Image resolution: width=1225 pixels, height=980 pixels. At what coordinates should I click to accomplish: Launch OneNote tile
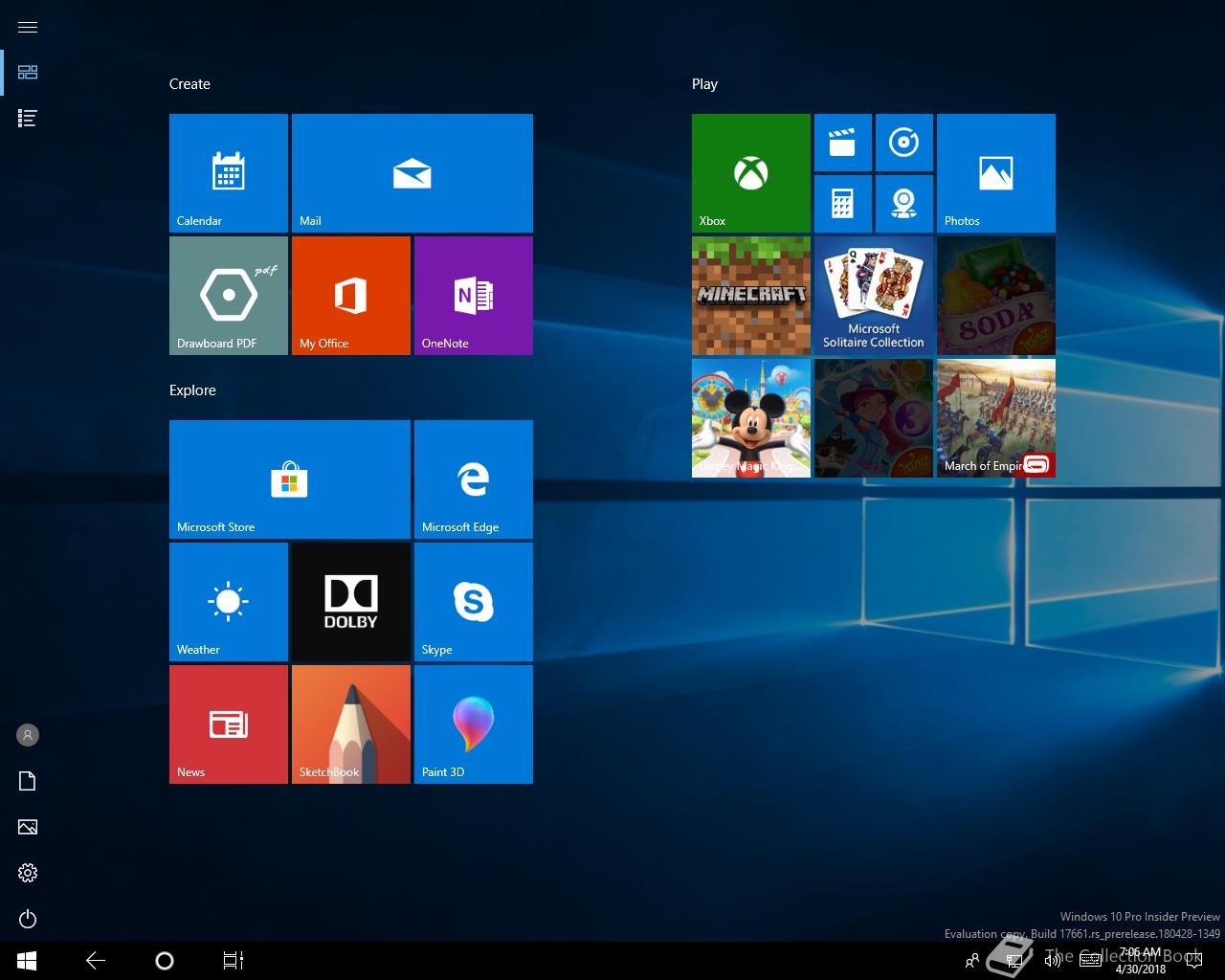coord(474,296)
